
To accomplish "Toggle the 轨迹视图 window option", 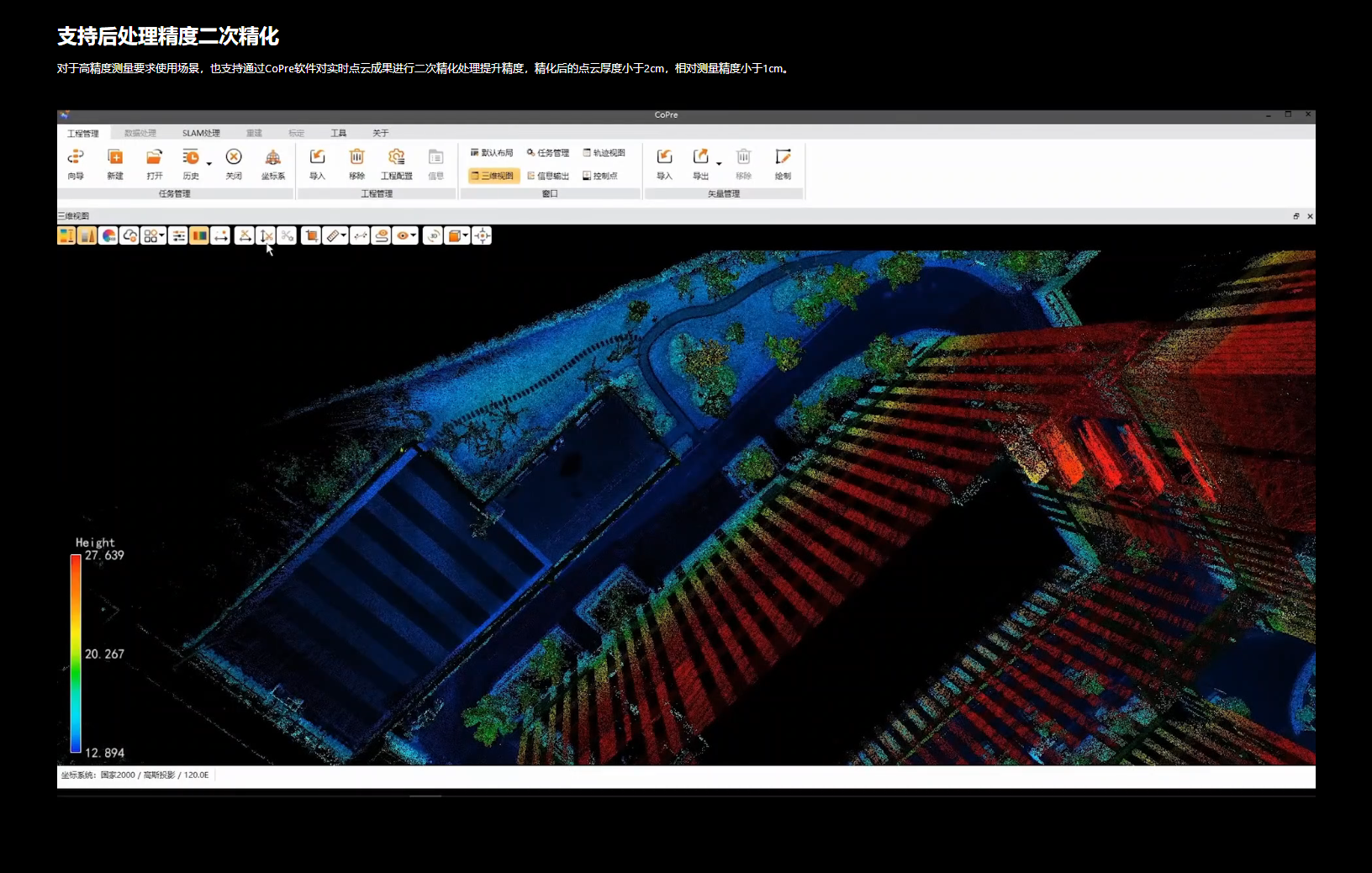I will point(604,153).
